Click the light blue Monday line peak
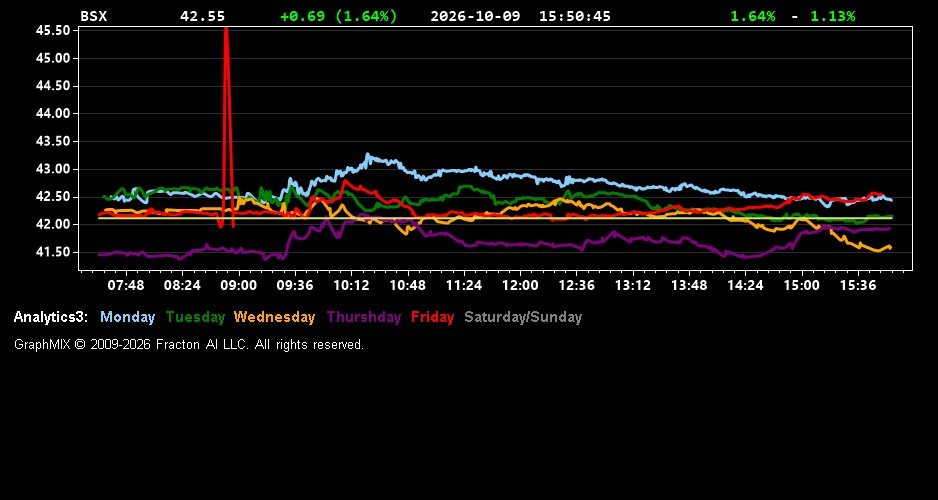This screenshot has width=938, height=500. [x=367, y=156]
